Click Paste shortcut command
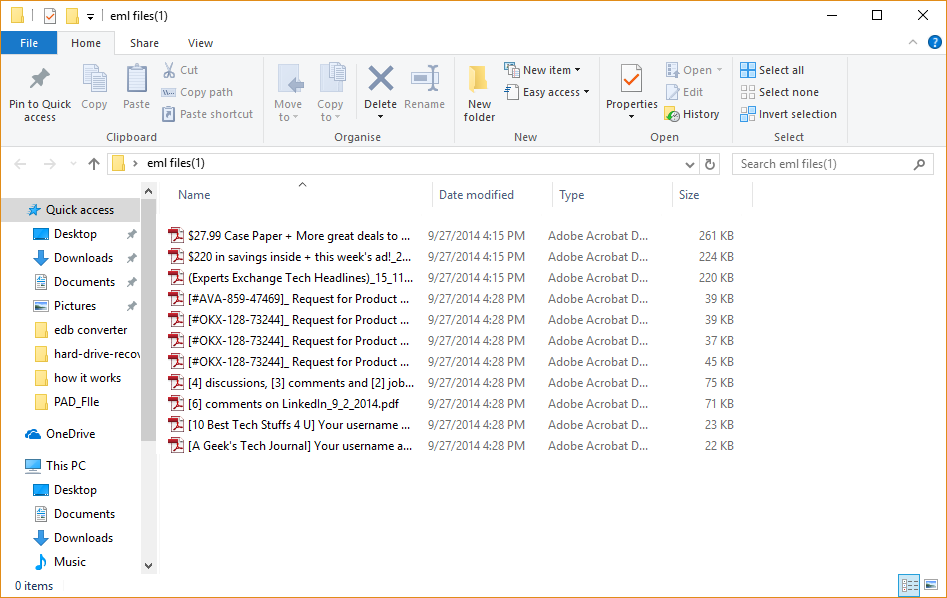Viewport: 947px width, 598px height. [208, 114]
